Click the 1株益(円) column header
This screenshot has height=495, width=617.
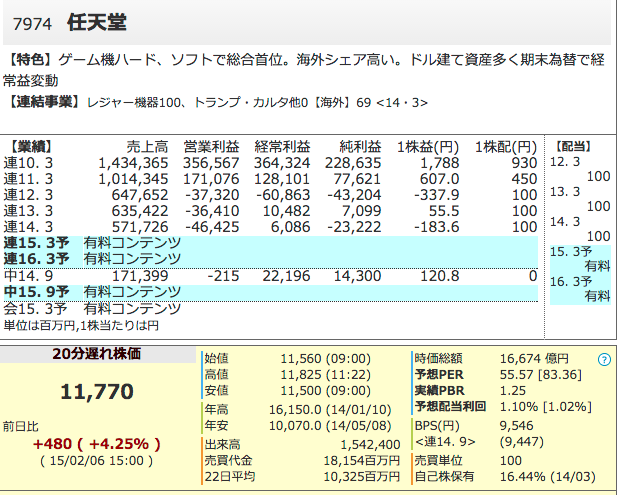428,147
